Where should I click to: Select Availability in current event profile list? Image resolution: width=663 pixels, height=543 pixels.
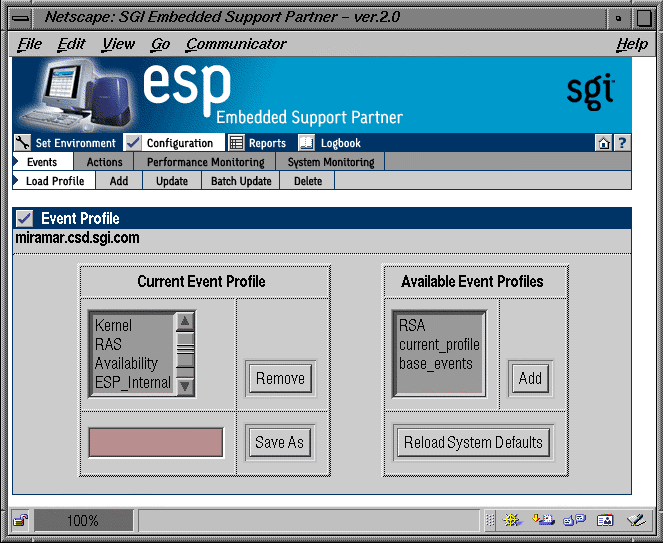pyautogui.click(x=132, y=363)
